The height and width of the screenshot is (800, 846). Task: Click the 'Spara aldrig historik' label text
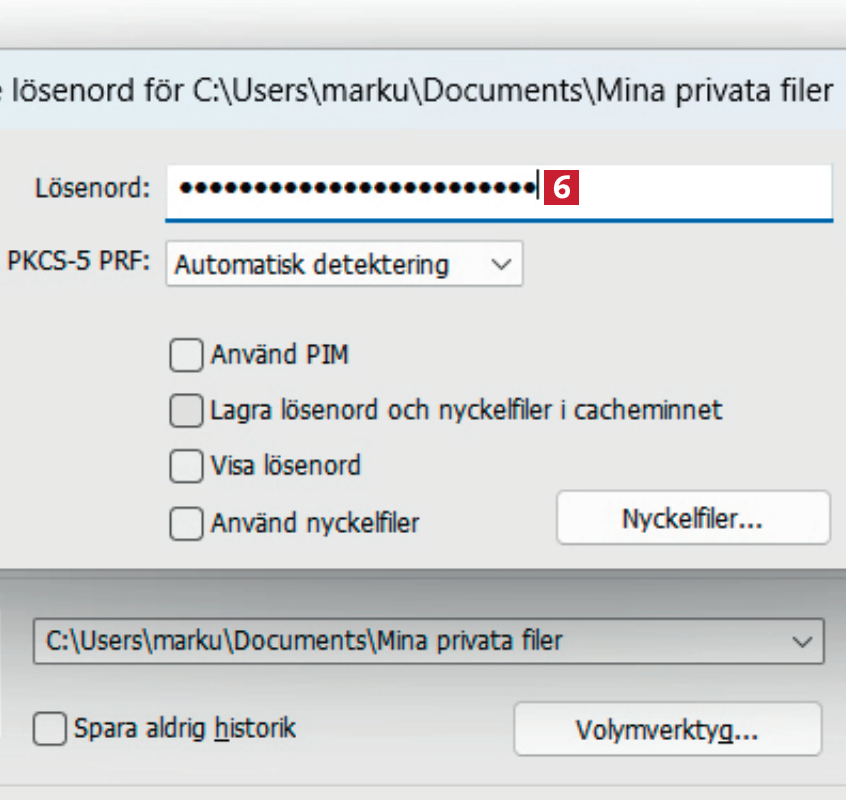(x=186, y=728)
